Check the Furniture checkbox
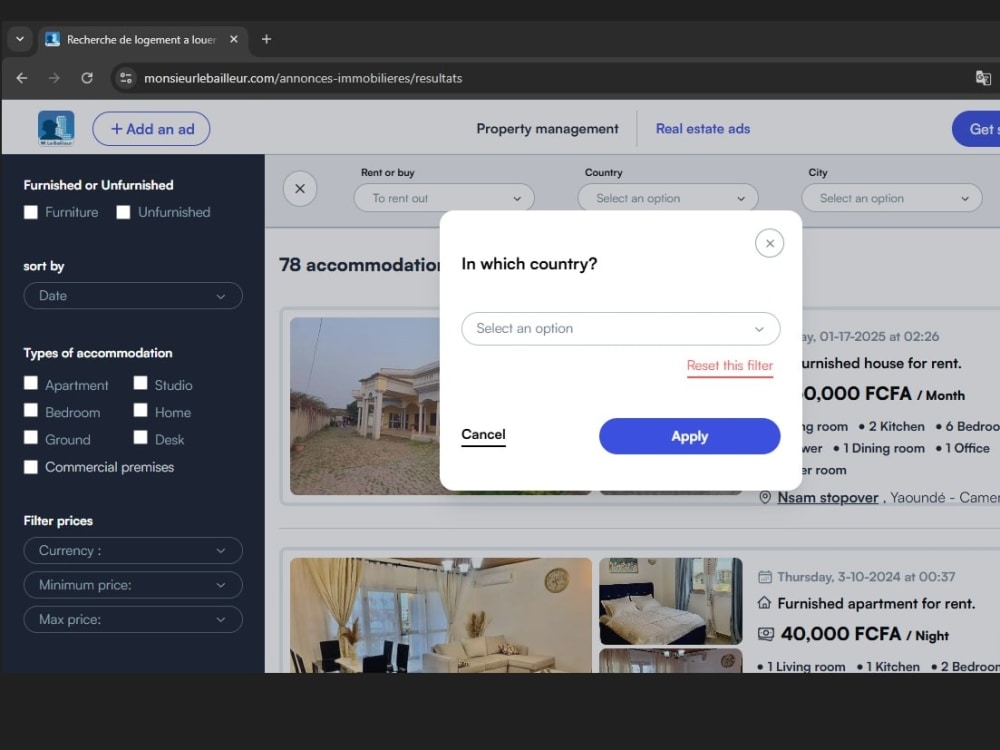Viewport: 1000px width, 750px height. point(31,212)
